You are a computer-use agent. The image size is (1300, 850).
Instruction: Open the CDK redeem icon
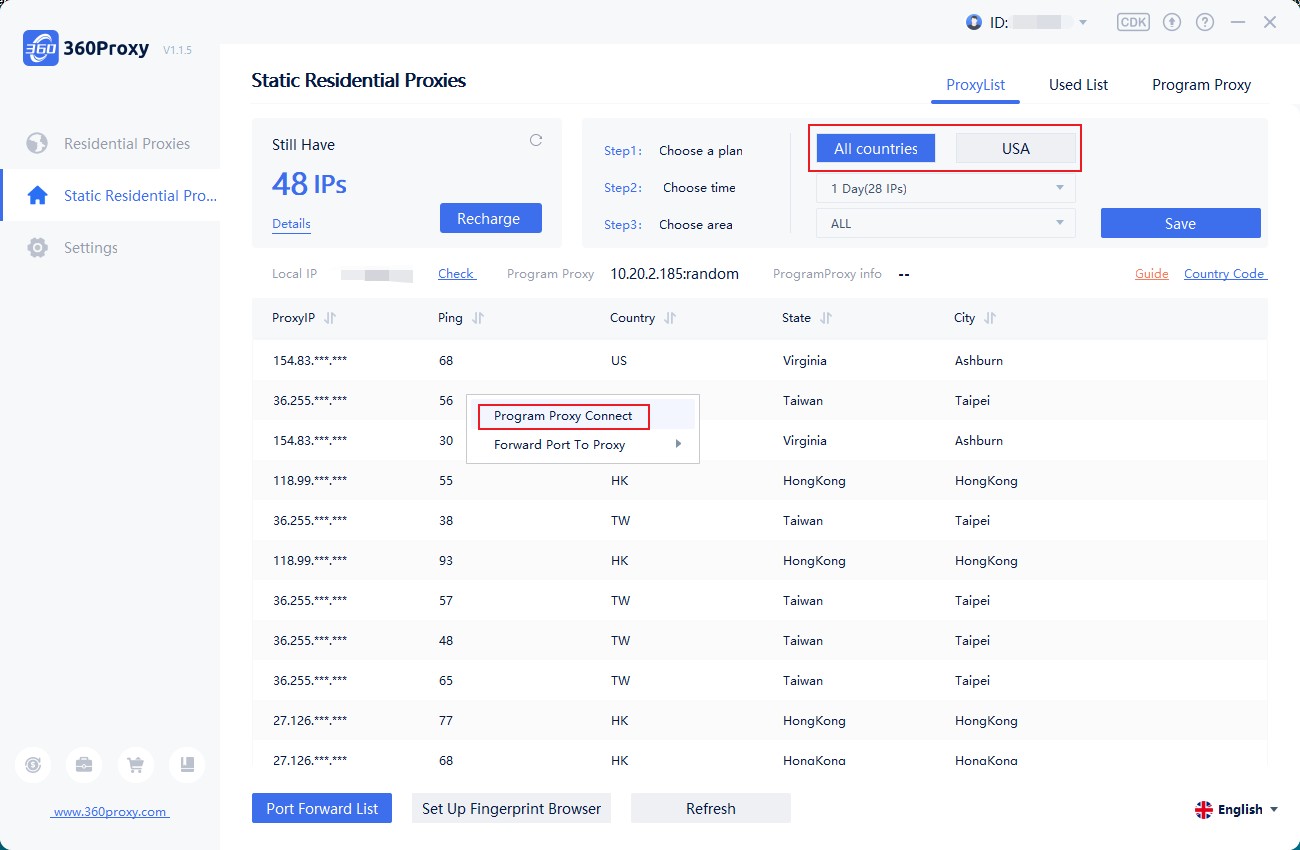[x=1133, y=22]
